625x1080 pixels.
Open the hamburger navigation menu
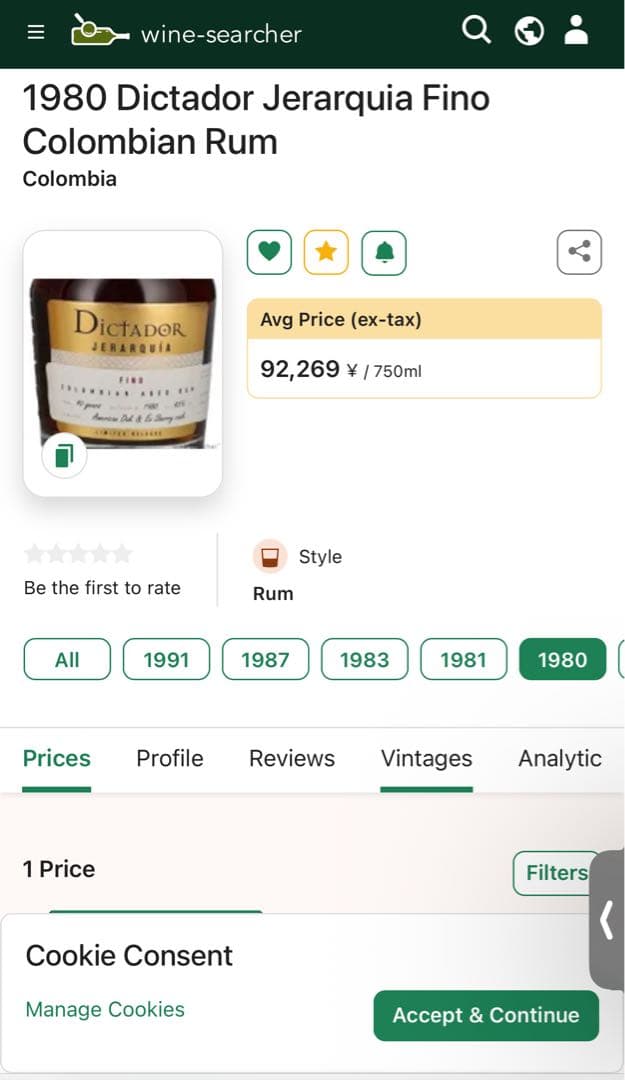coord(36,32)
